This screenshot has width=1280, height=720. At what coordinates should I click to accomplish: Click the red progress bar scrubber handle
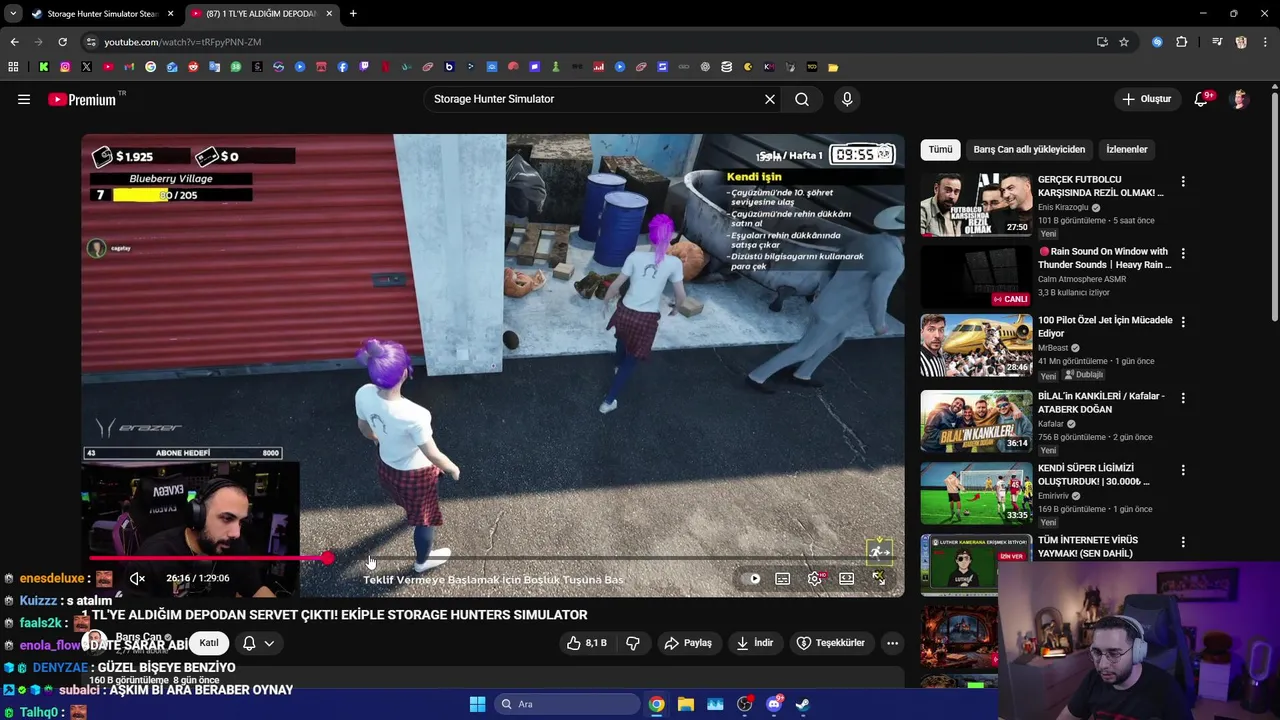[x=328, y=558]
